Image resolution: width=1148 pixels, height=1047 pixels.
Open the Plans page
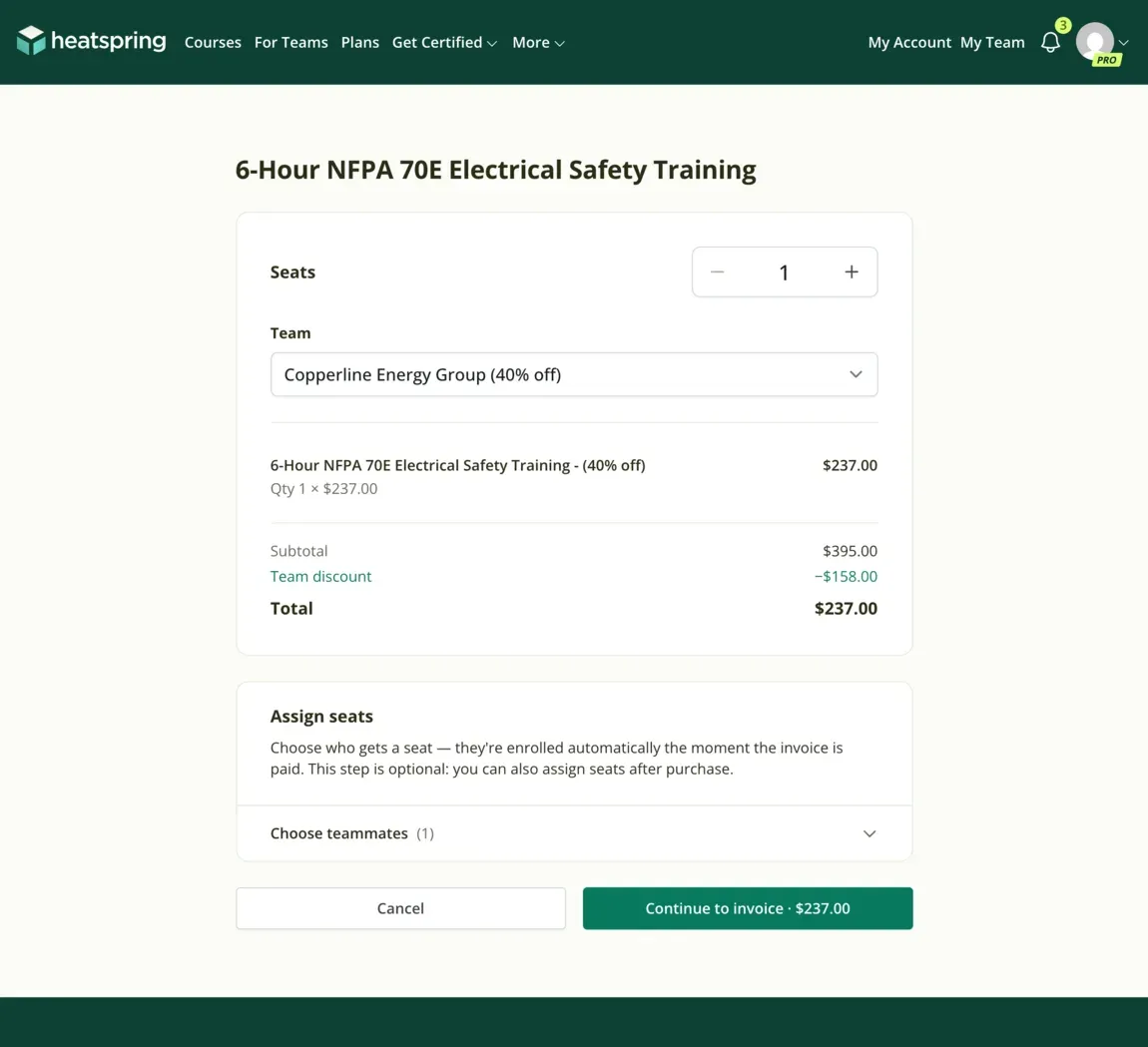(x=360, y=43)
